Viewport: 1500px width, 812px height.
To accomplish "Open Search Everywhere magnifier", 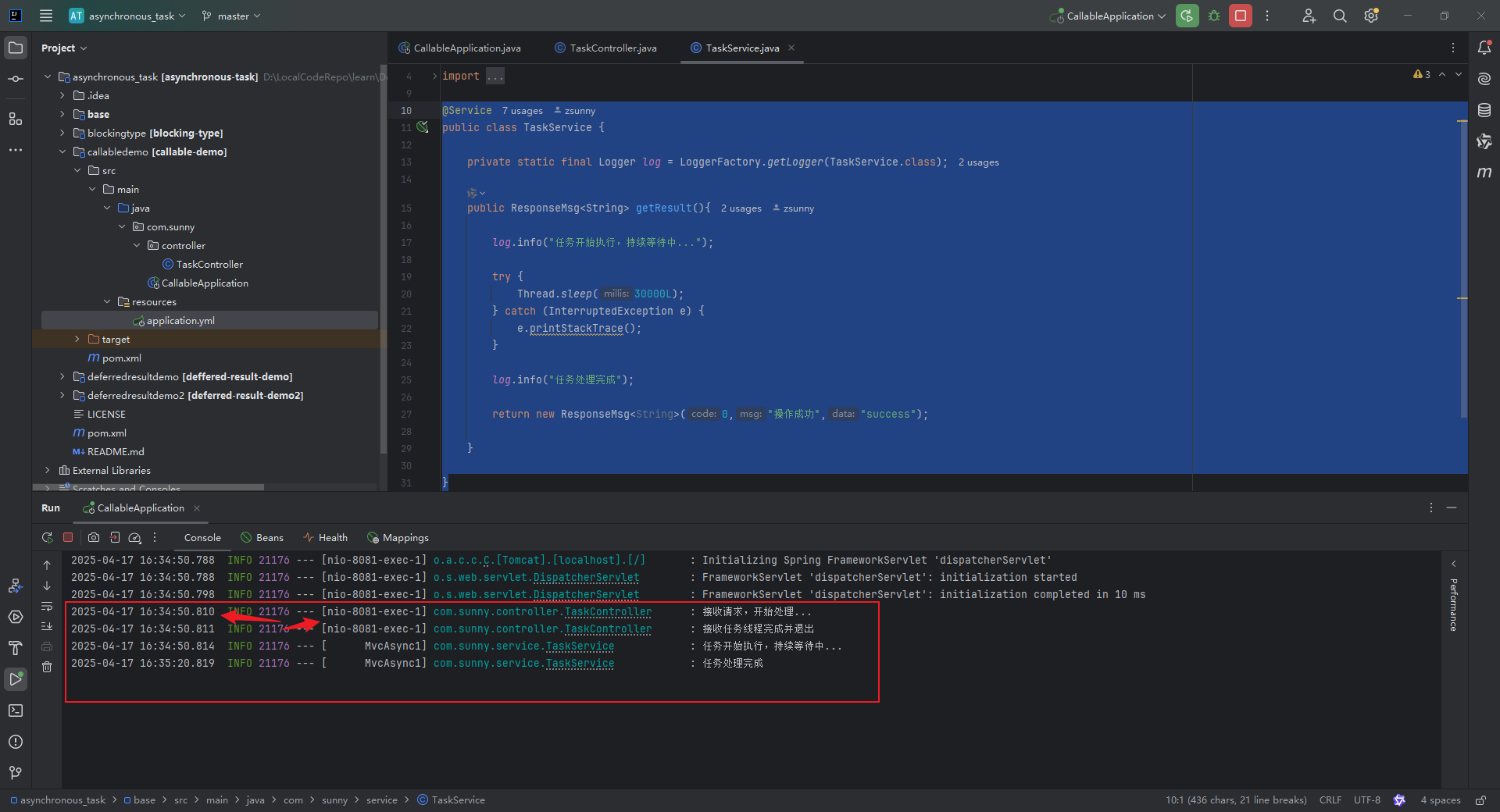I will [1340, 16].
